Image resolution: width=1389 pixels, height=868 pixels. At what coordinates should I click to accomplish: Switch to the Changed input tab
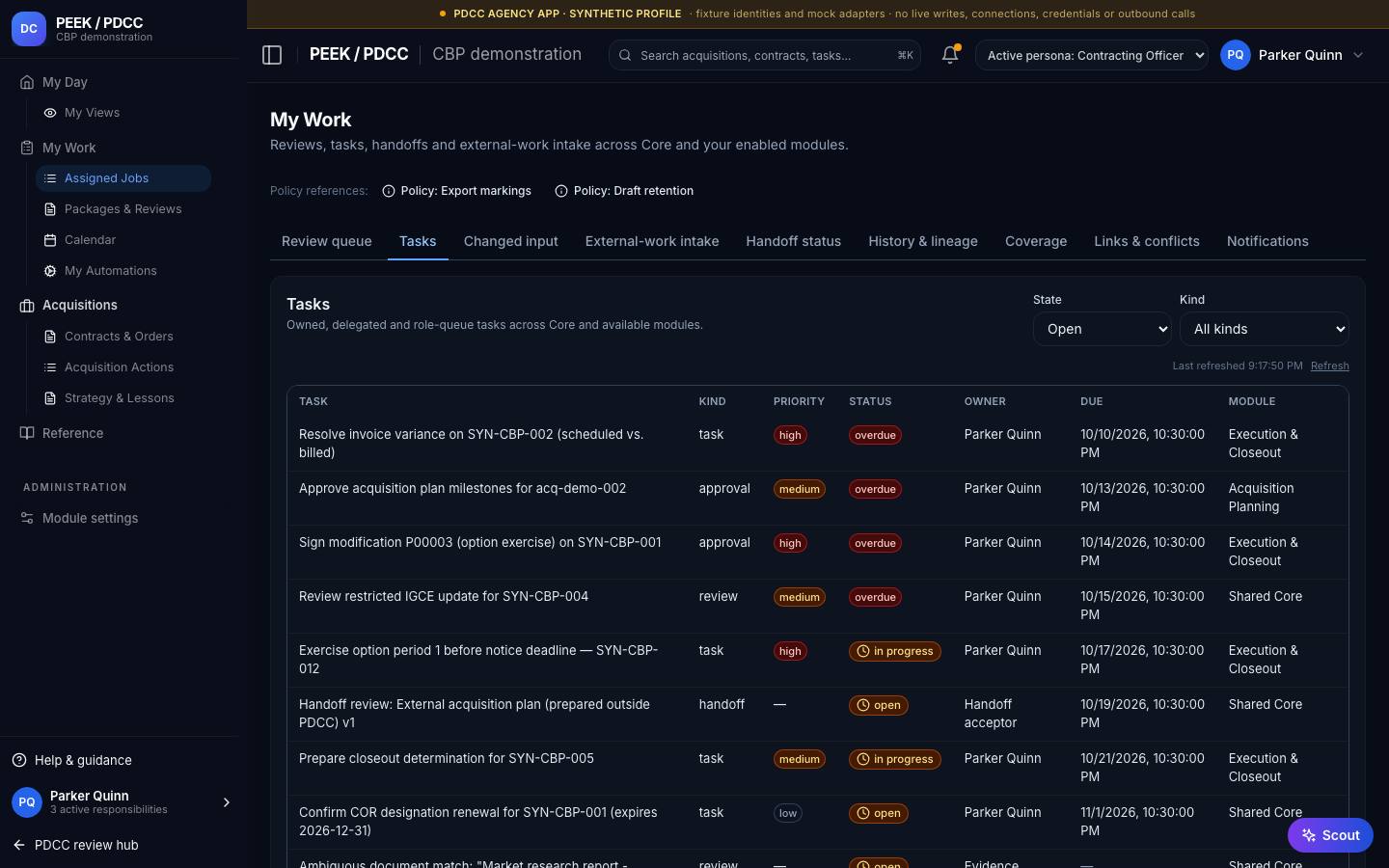pos(511,241)
